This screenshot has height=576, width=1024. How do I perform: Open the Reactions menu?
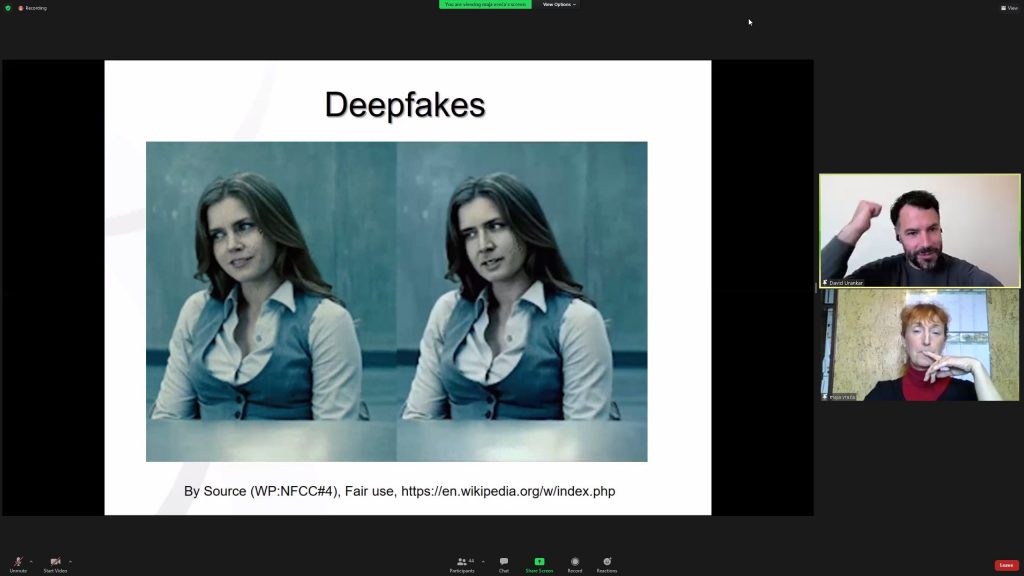point(607,563)
